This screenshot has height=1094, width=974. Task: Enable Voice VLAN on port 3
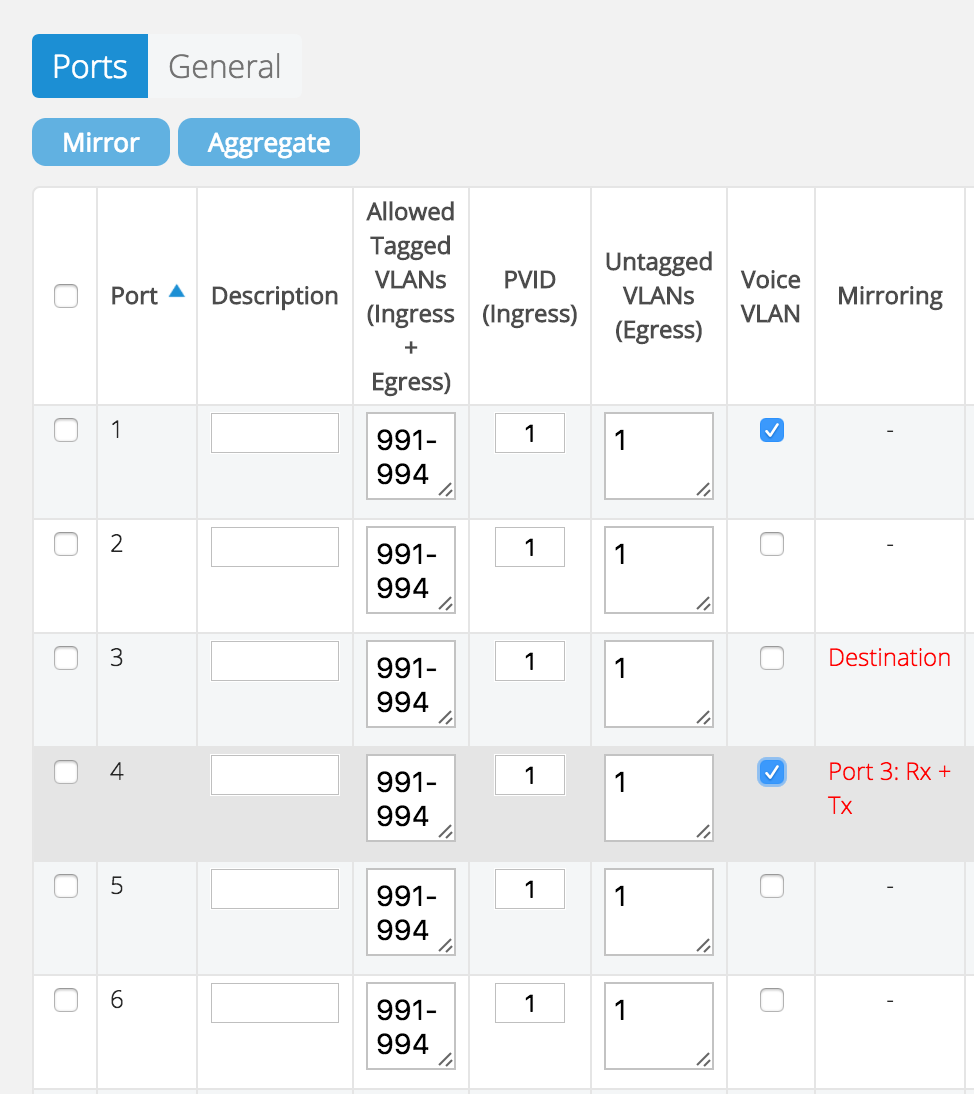[x=771, y=658]
